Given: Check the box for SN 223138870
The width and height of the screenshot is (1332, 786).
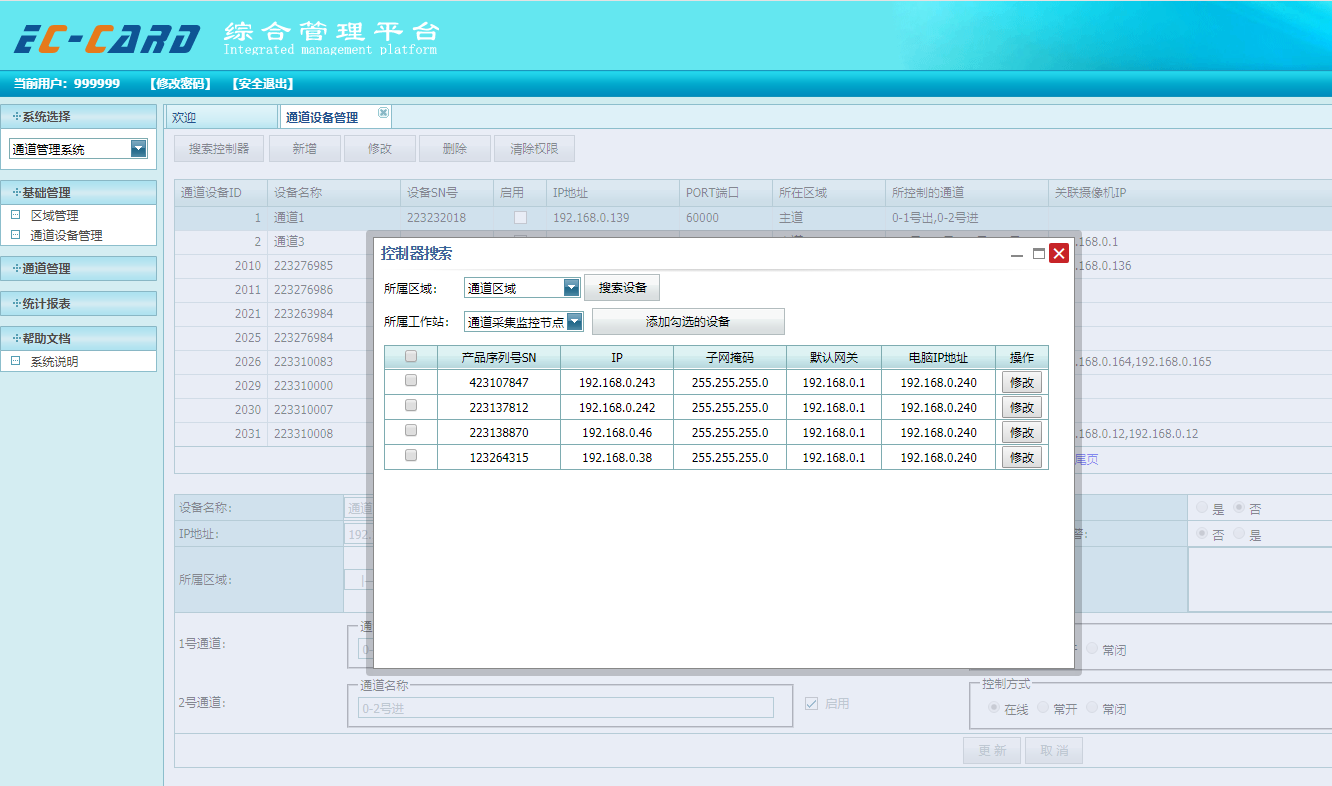Looking at the screenshot, I should pos(411,431).
